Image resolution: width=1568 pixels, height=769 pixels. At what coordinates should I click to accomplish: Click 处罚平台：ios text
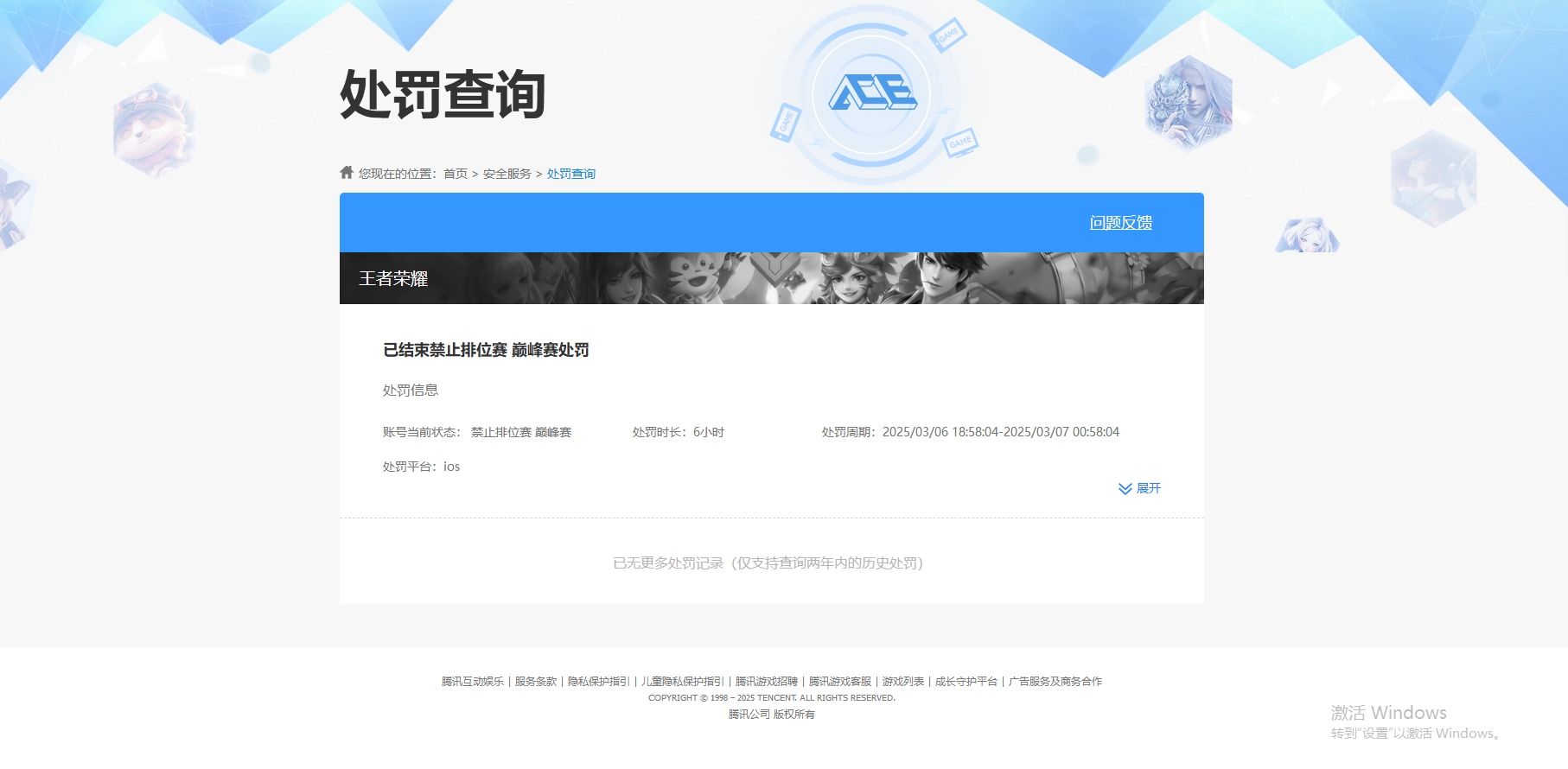tap(422, 467)
